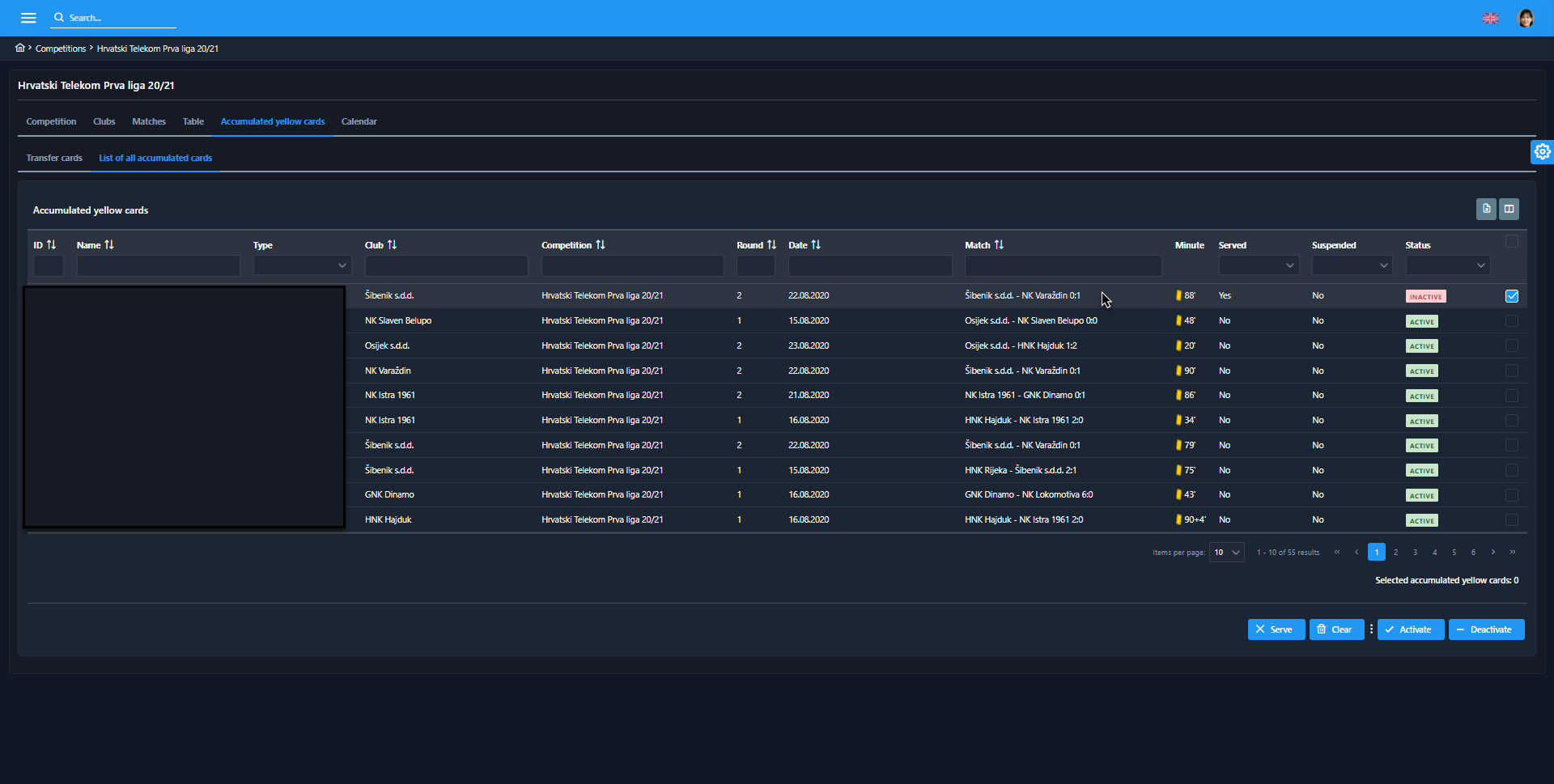This screenshot has width=1554, height=784.
Task: Open the Transfer cards sub-tab
Action: tap(54, 158)
